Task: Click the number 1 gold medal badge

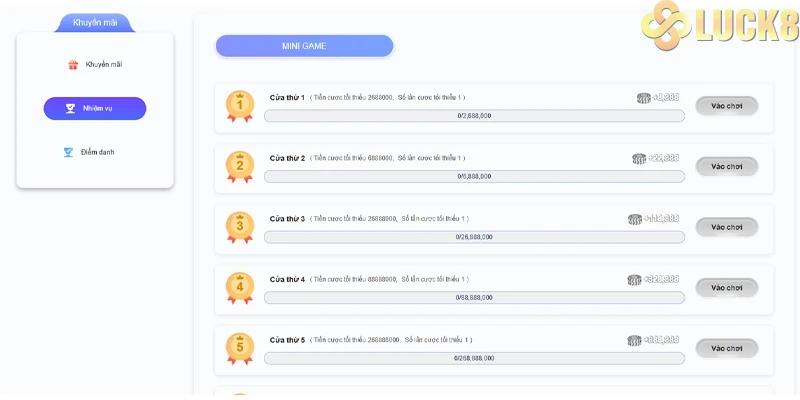Action: 240,105
